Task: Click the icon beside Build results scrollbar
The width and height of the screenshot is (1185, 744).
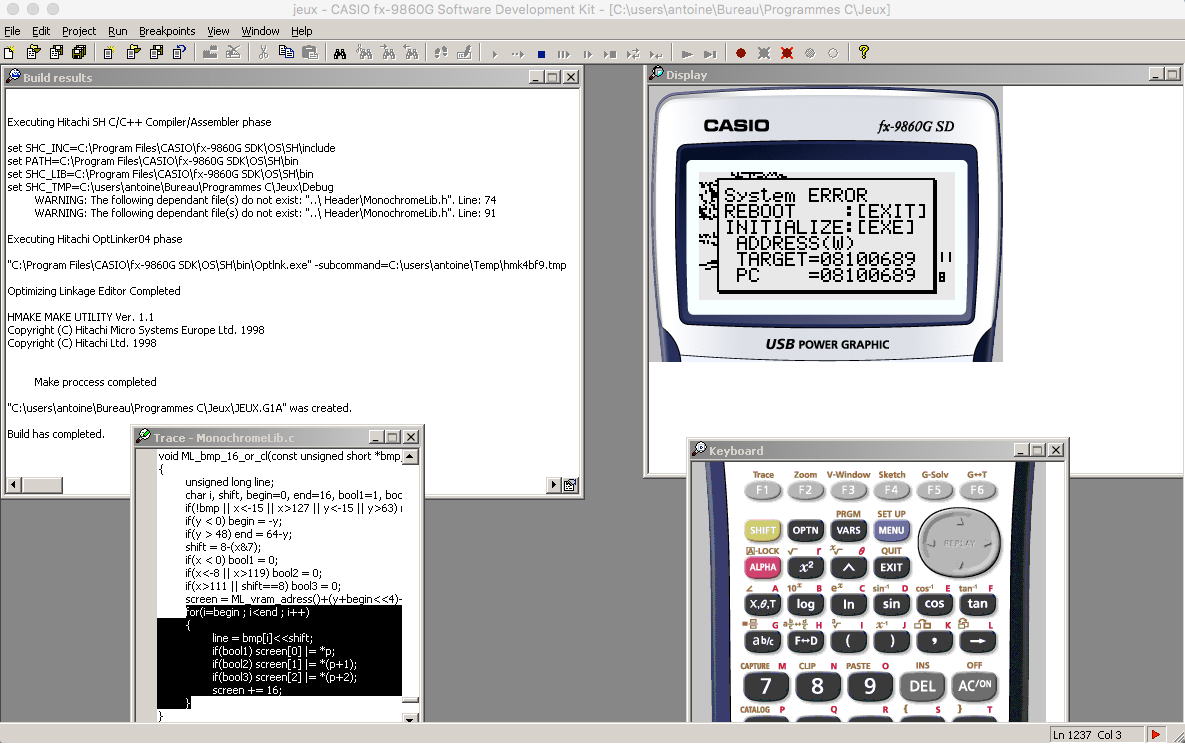Action: (x=571, y=485)
